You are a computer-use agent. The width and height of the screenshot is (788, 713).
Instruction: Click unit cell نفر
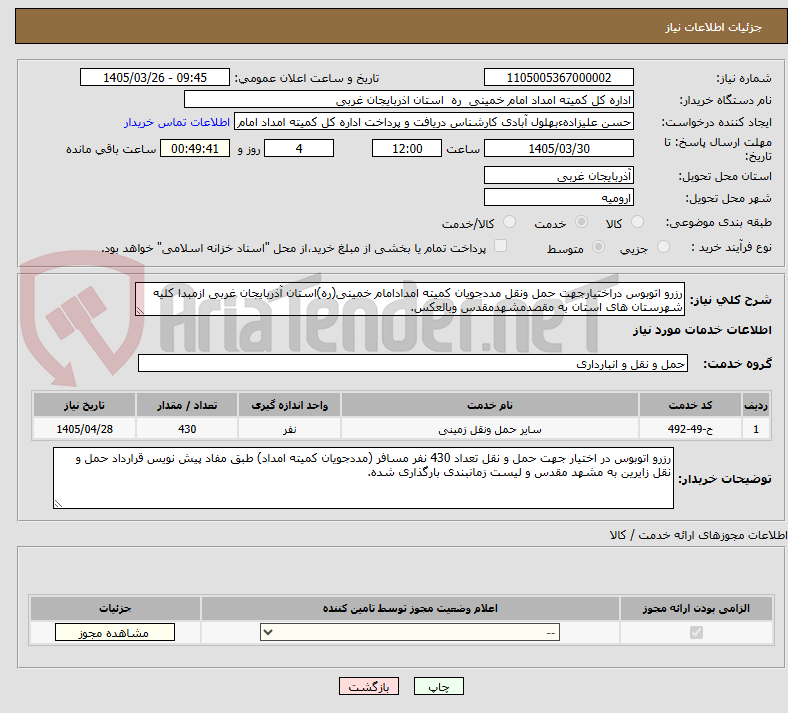tap(289, 429)
